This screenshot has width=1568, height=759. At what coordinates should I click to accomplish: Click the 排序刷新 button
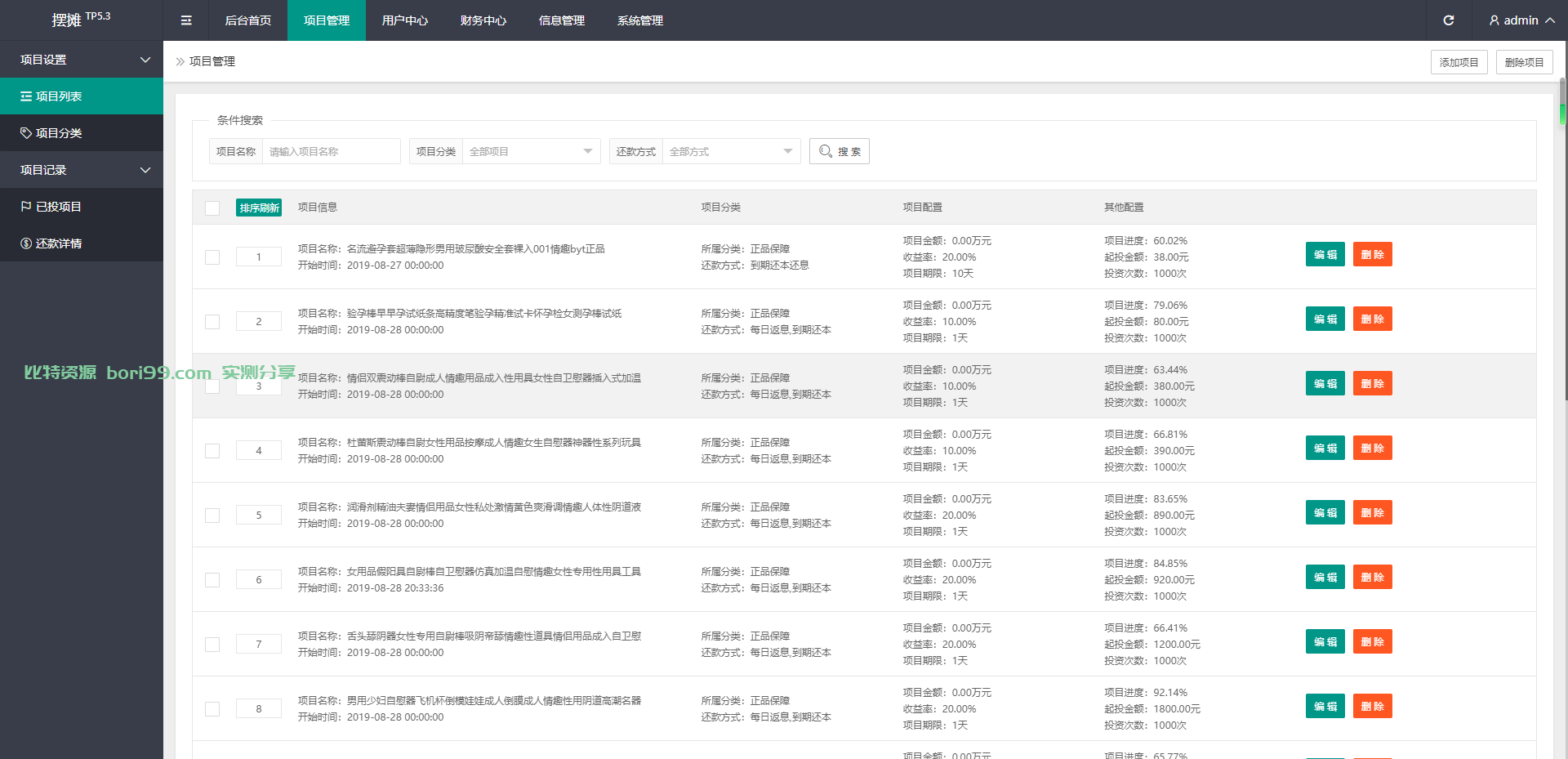pyautogui.click(x=259, y=208)
